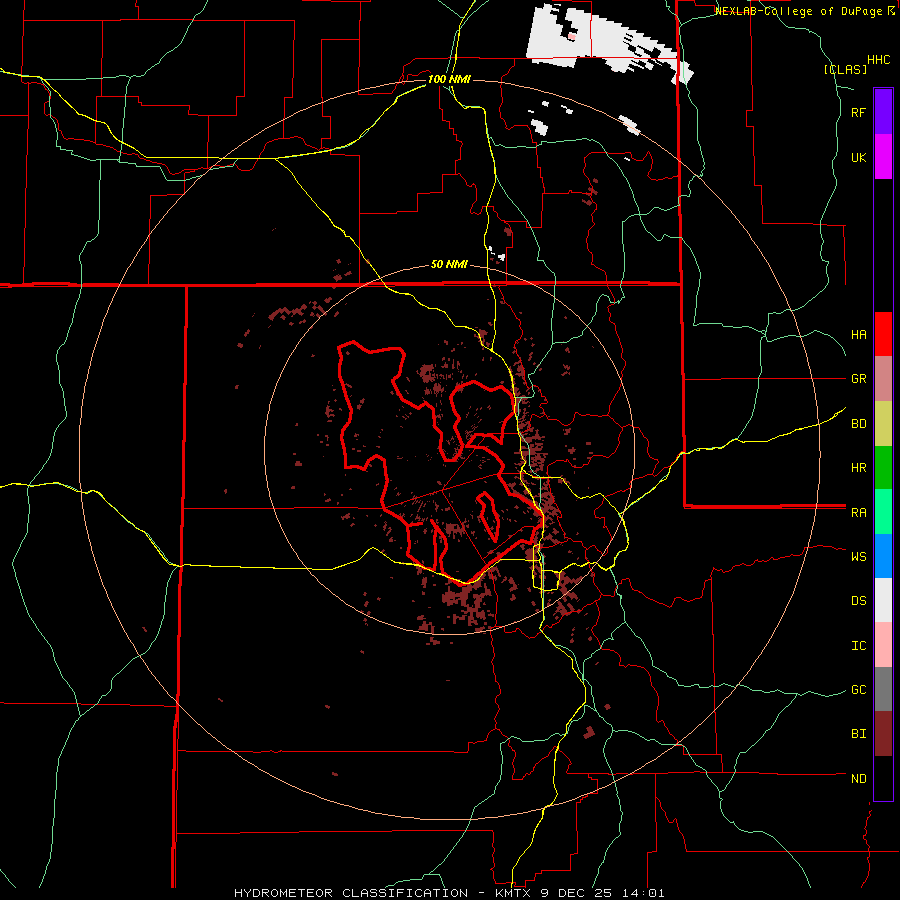
Task: Click the dusty pink GR legend swatch
Action: [883, 379]
